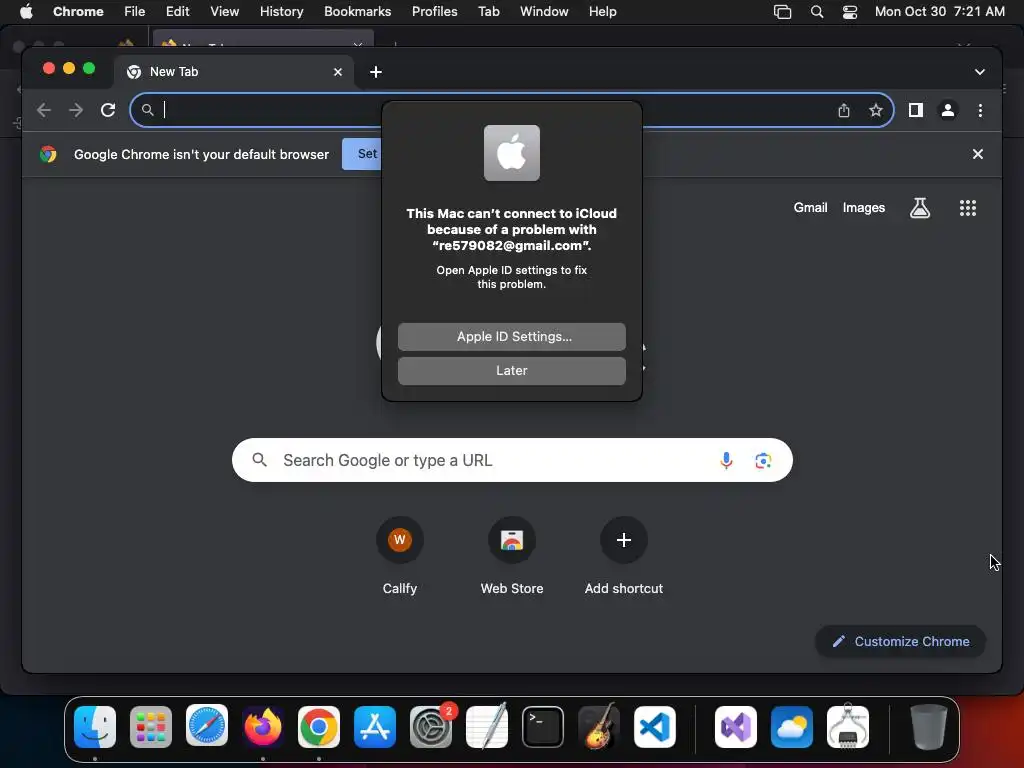1024x768 pixels.
Task: Start voice search with microphone icon
Action: pyautogui.click(x=726, y=460)
